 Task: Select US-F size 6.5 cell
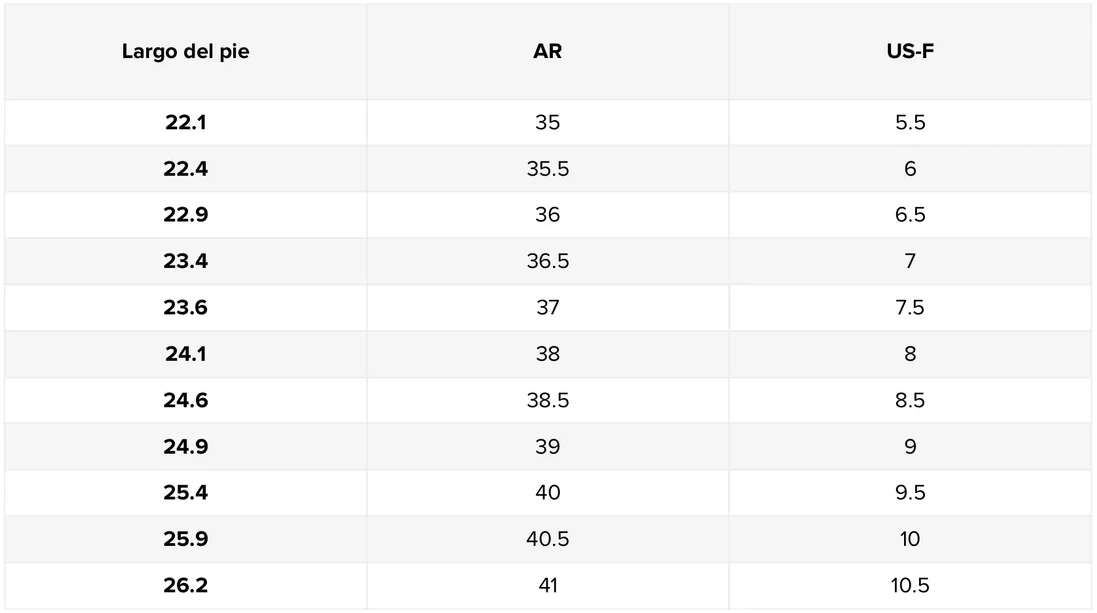909,215
